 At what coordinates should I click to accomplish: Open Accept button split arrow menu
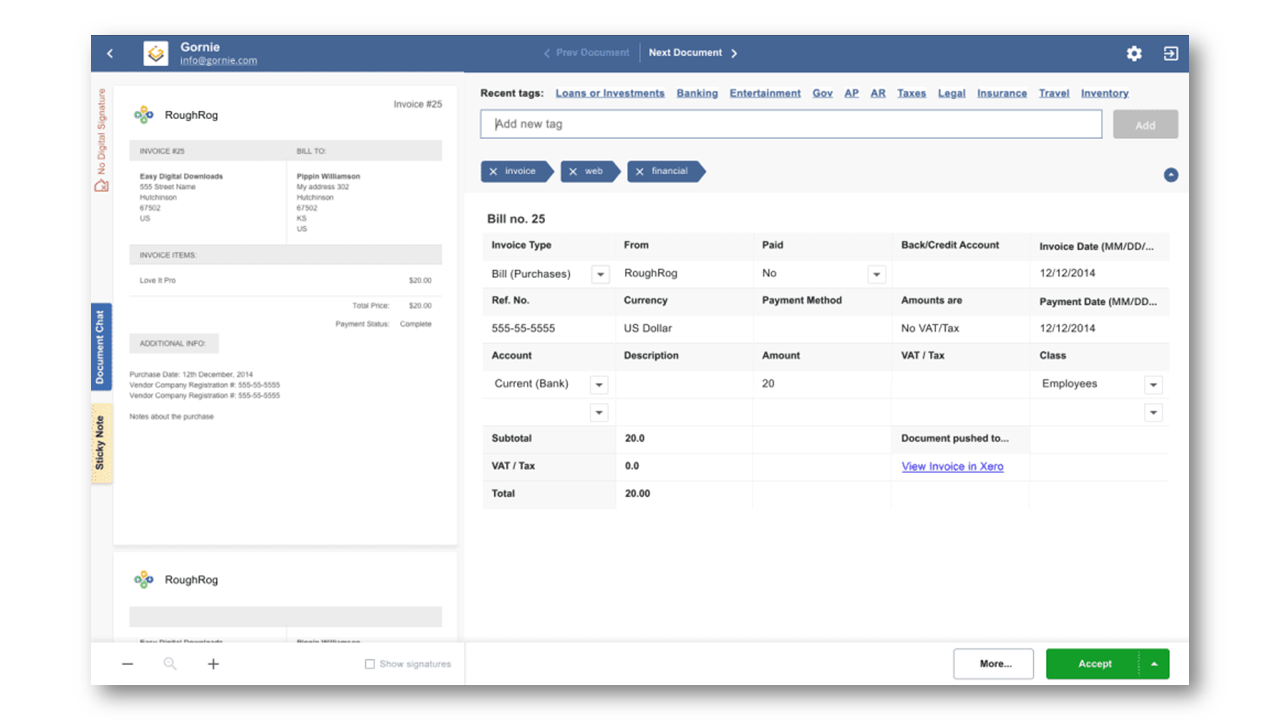(x=1154, y=664)
